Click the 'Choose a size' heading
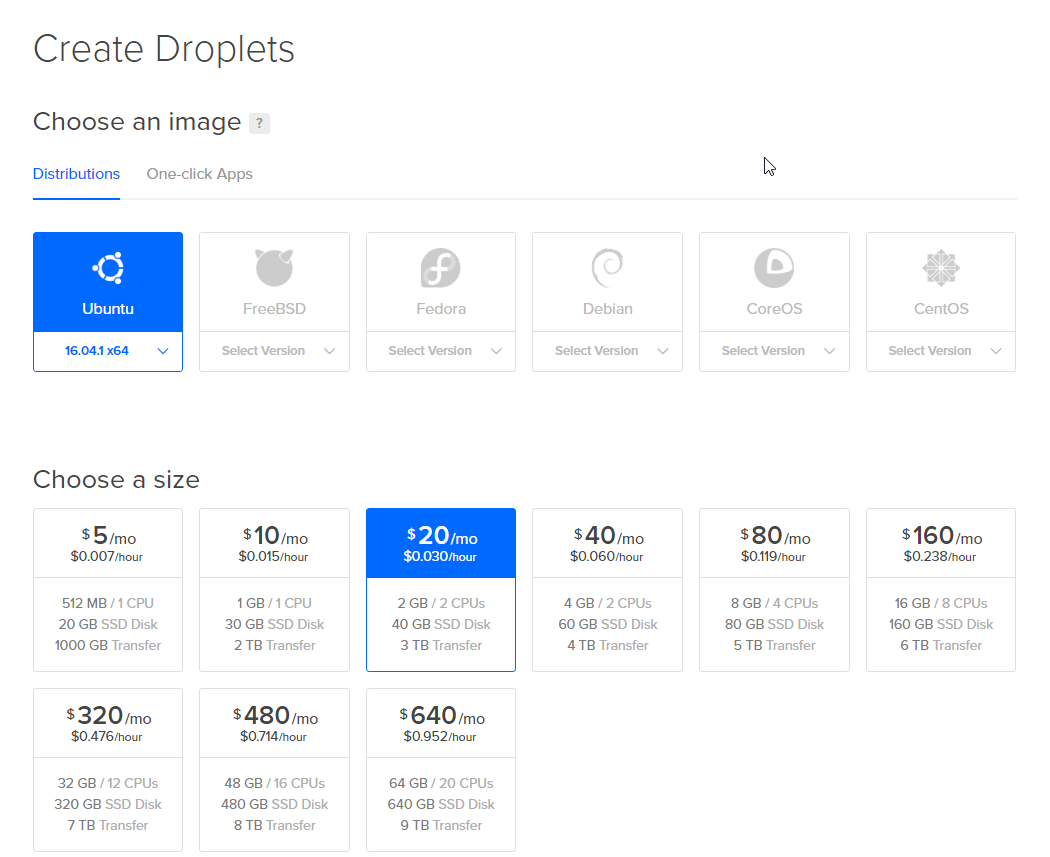Image resolution: width=1050 pixels, height=857 pixels. click(117, 480)
